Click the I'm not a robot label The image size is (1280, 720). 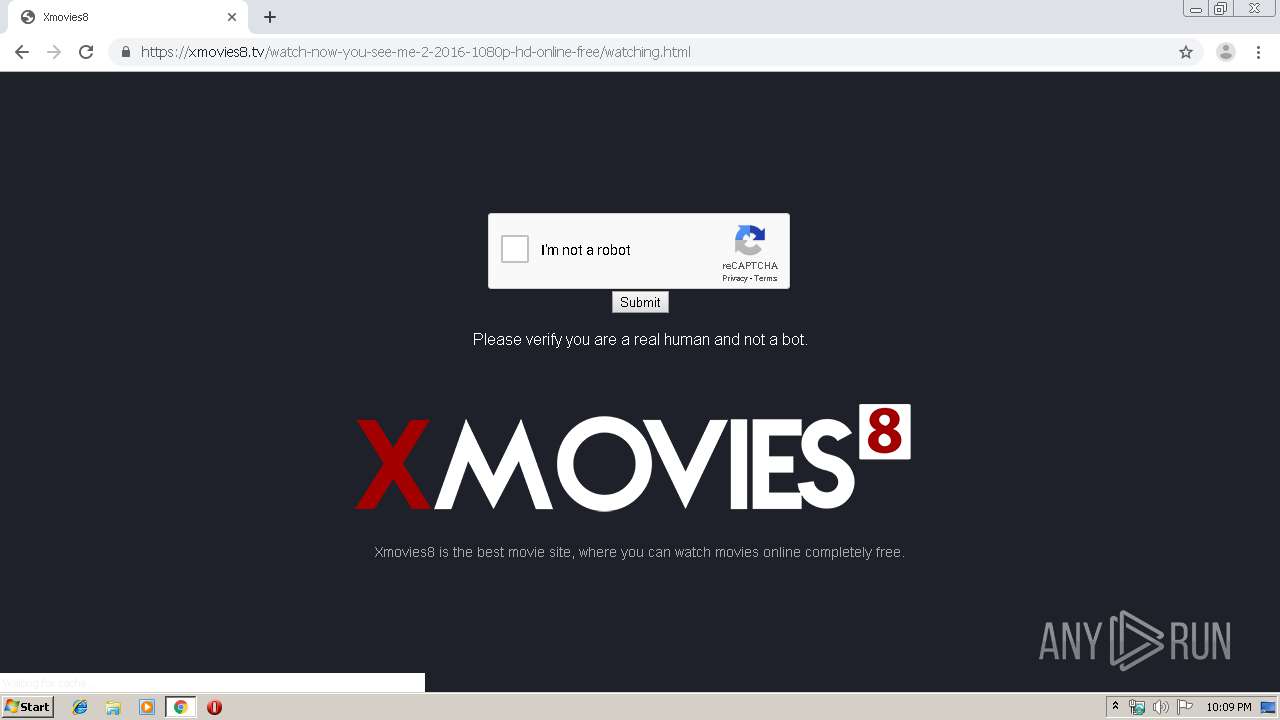(586, 250)
